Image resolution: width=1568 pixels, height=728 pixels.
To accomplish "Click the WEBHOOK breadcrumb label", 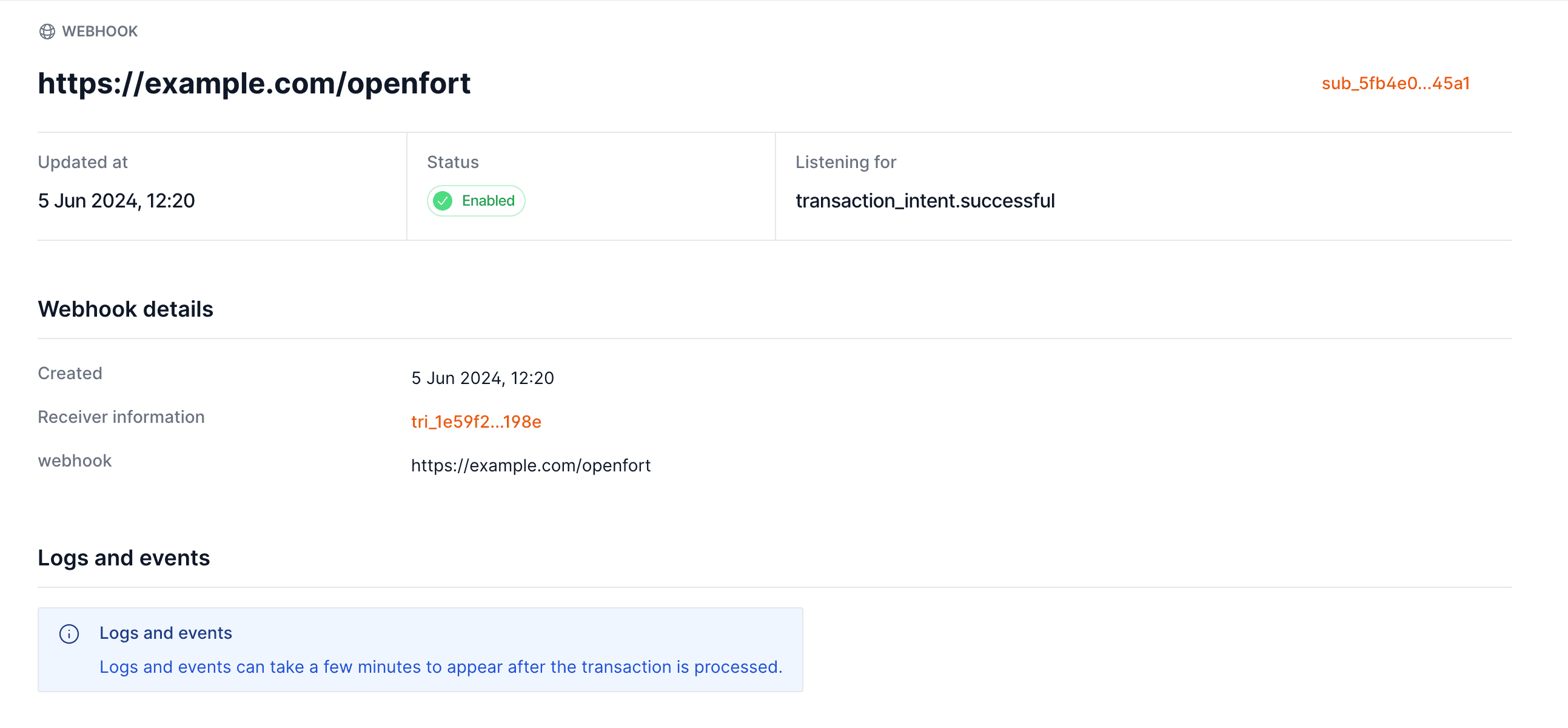I will [100, 30].
